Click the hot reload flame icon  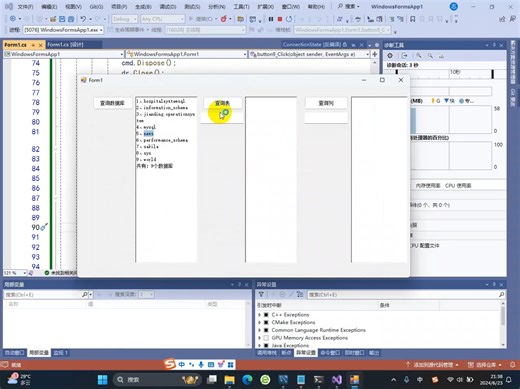click(224, 19)
